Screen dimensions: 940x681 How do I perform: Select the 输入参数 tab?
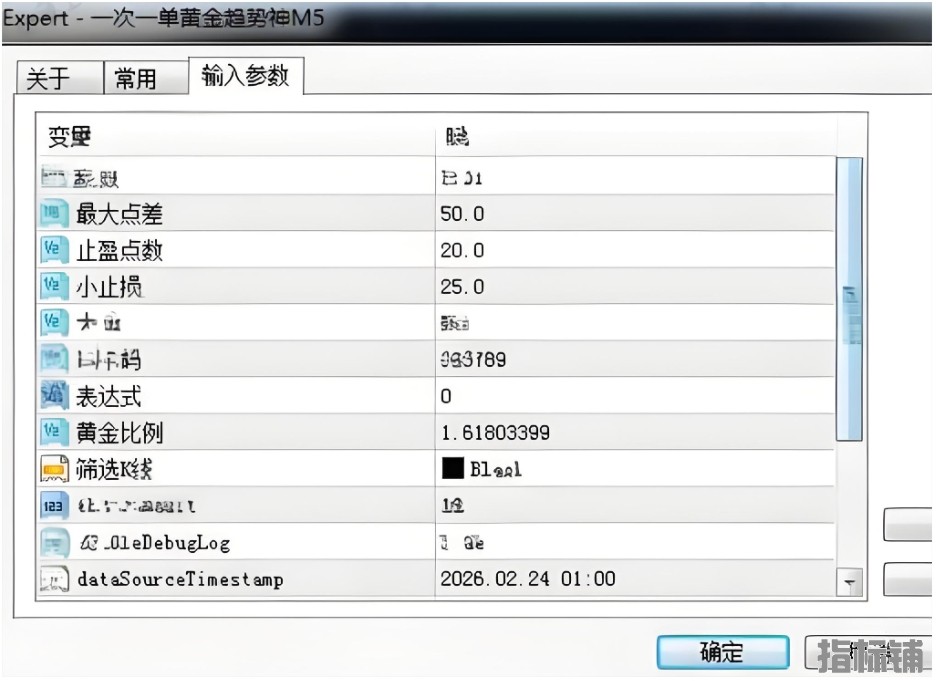click(245, 76)
